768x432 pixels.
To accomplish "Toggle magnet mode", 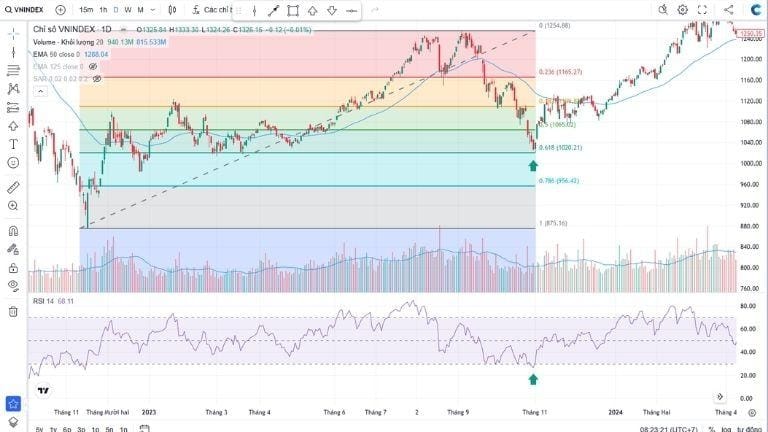I will pos(13,231).
